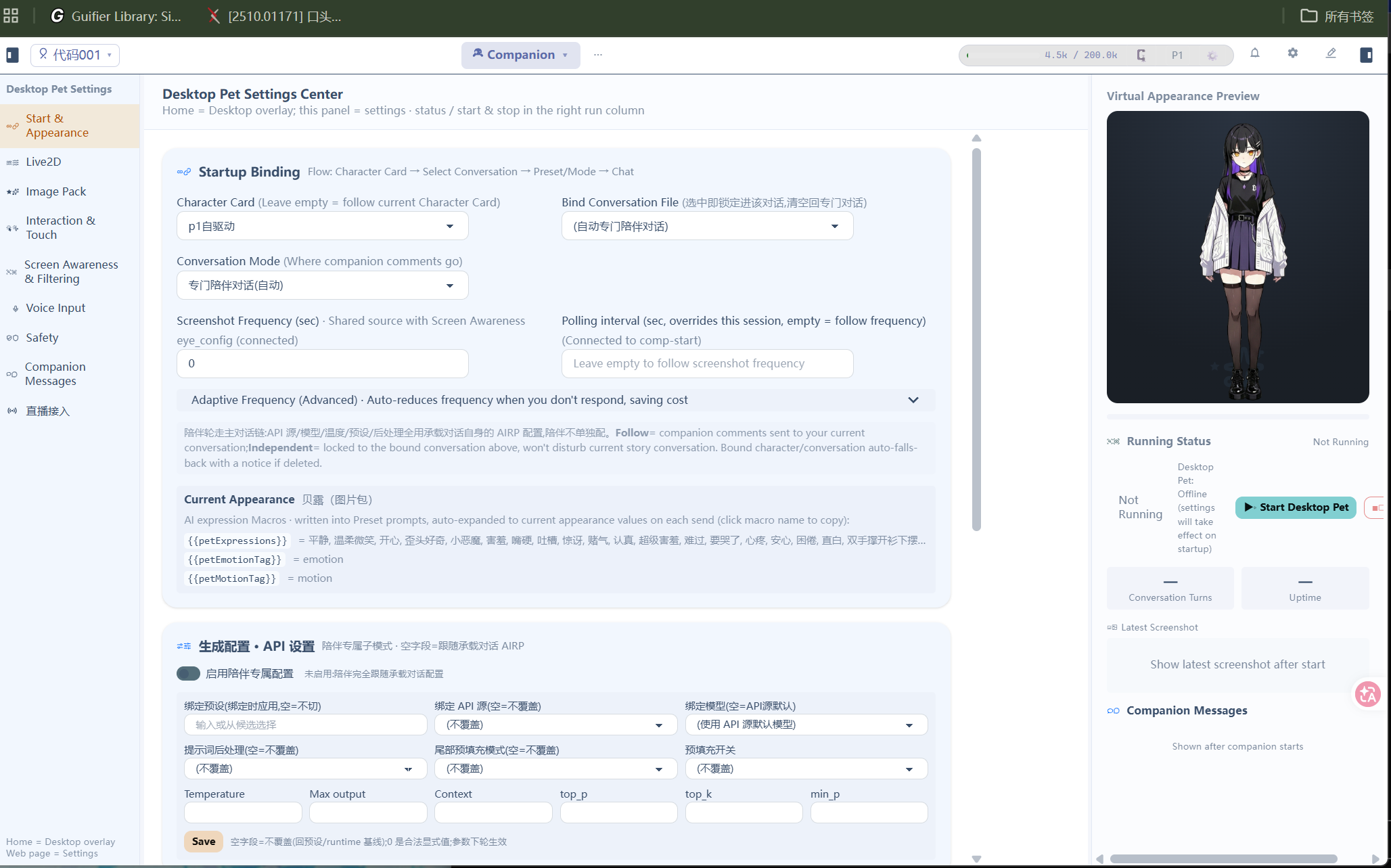Click the pink translate floating icon
The image size is (1391, 868).
pos(1367,694)
